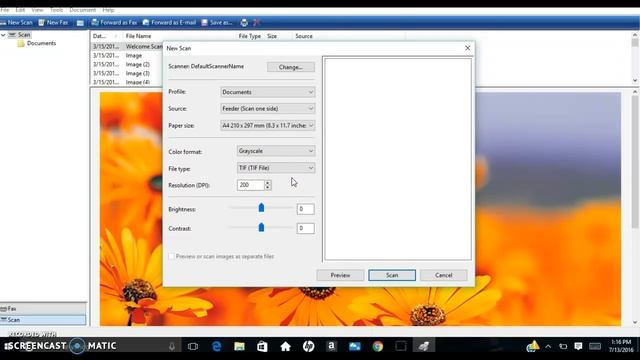Click the Print icon in toolbar
The image size is (640, 360).
coord(244,22)
